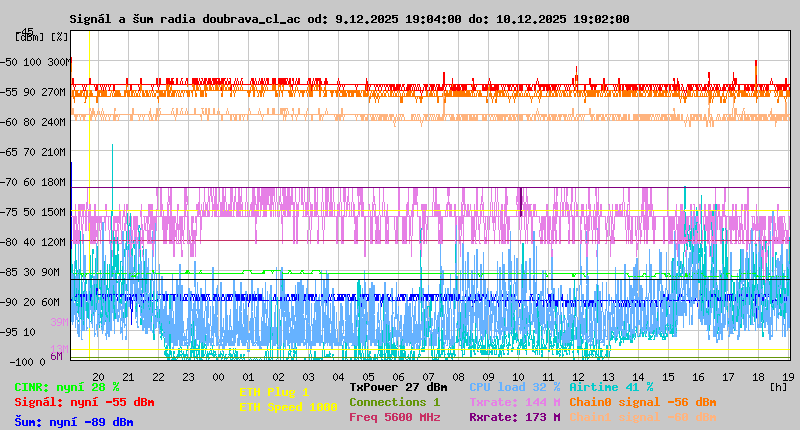Click the CINR legend entry
800x430 pixels.
click(67, 386)
